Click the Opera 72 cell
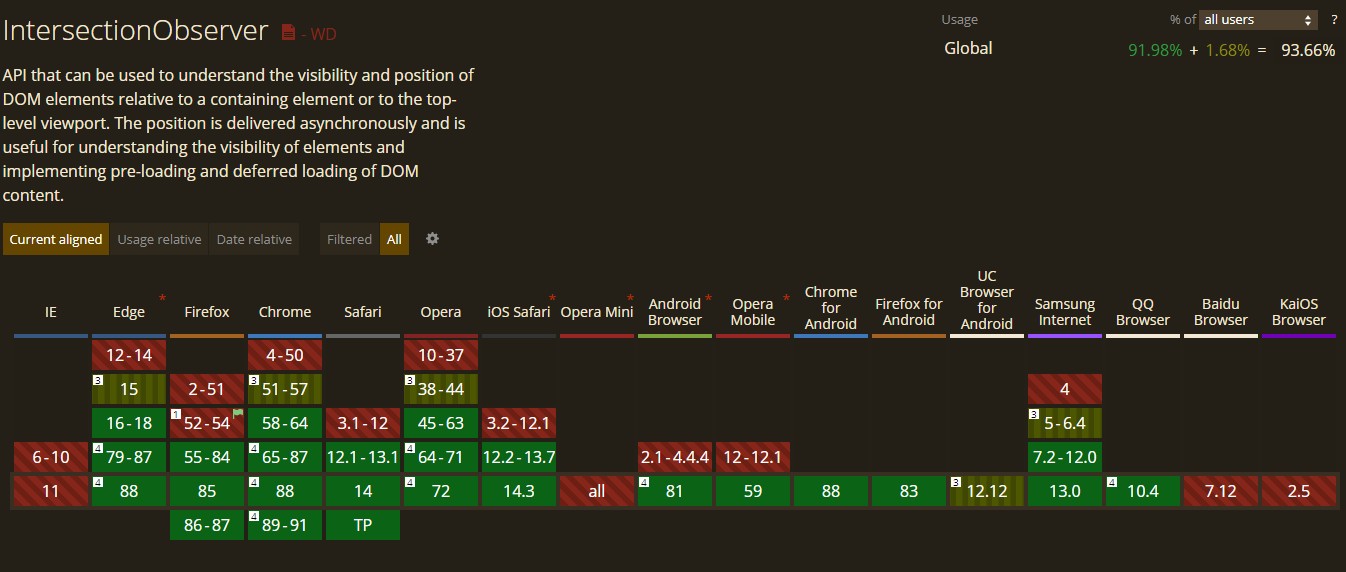This screenshot has height=572, width=1346. [441, 491]
